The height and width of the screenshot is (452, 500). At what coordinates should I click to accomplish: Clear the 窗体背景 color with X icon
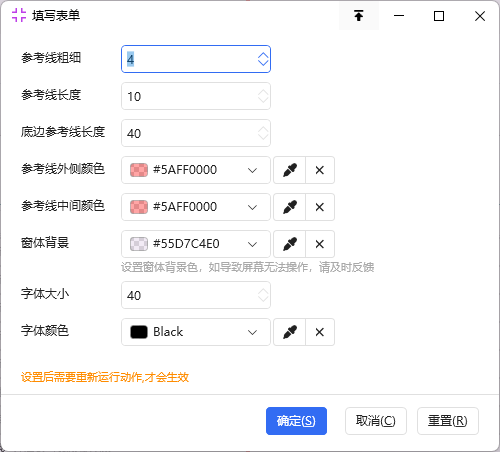tap(320, 244)
